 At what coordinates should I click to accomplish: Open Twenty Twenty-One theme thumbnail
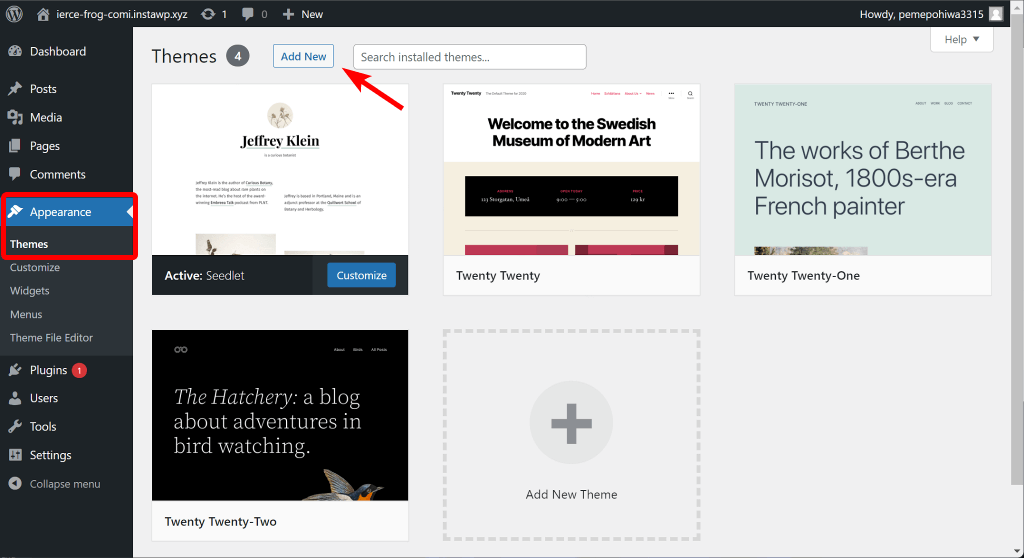863,170
